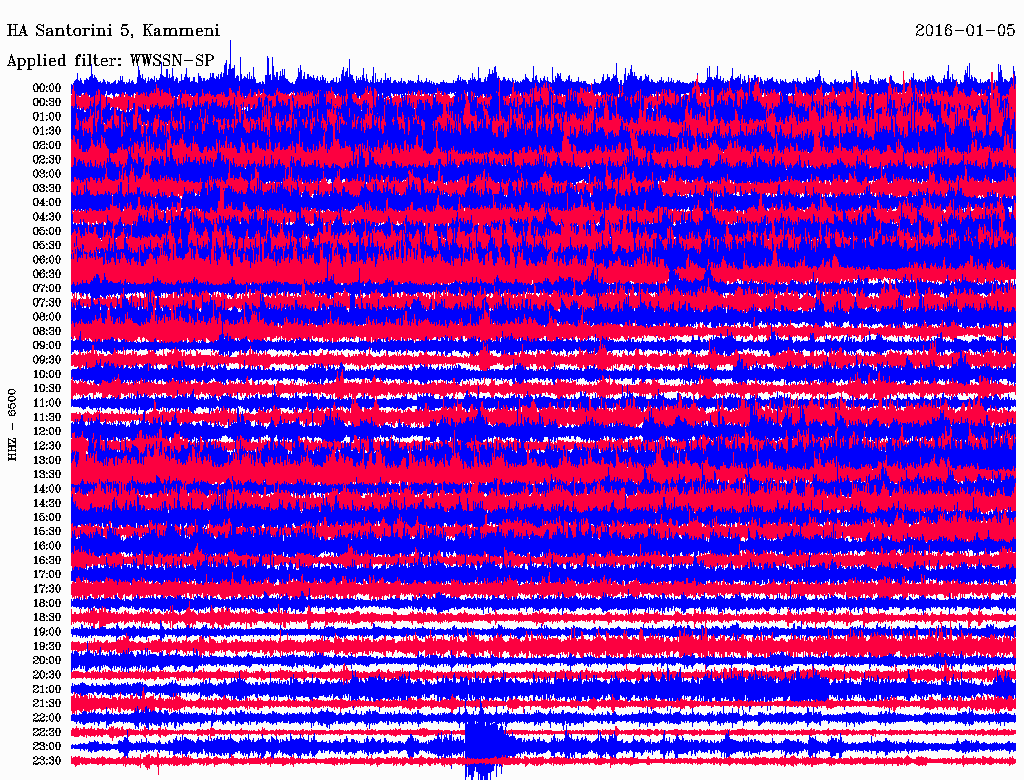Click the date '2016-01-05'
This screenshot has height=780, width=1024.
965,31
